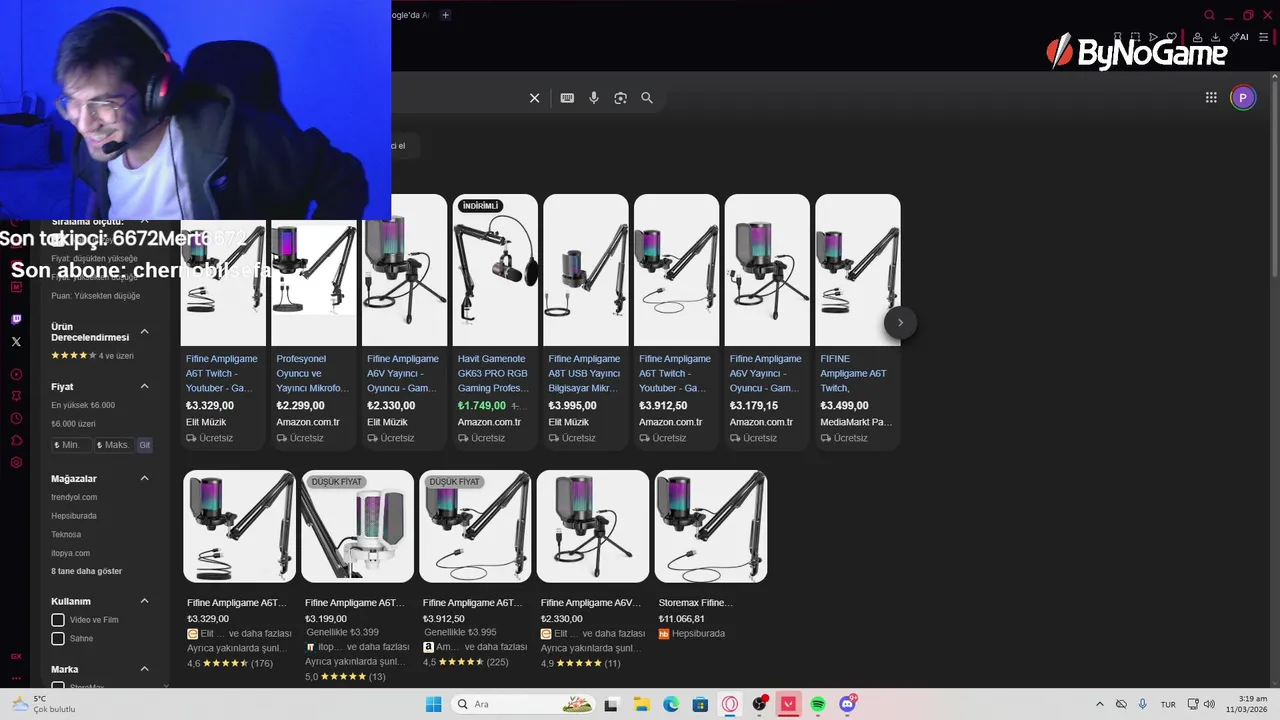Open the browser AI assistant button
This screenshot has height=720, width=1280.
[x=1239, y=37]
